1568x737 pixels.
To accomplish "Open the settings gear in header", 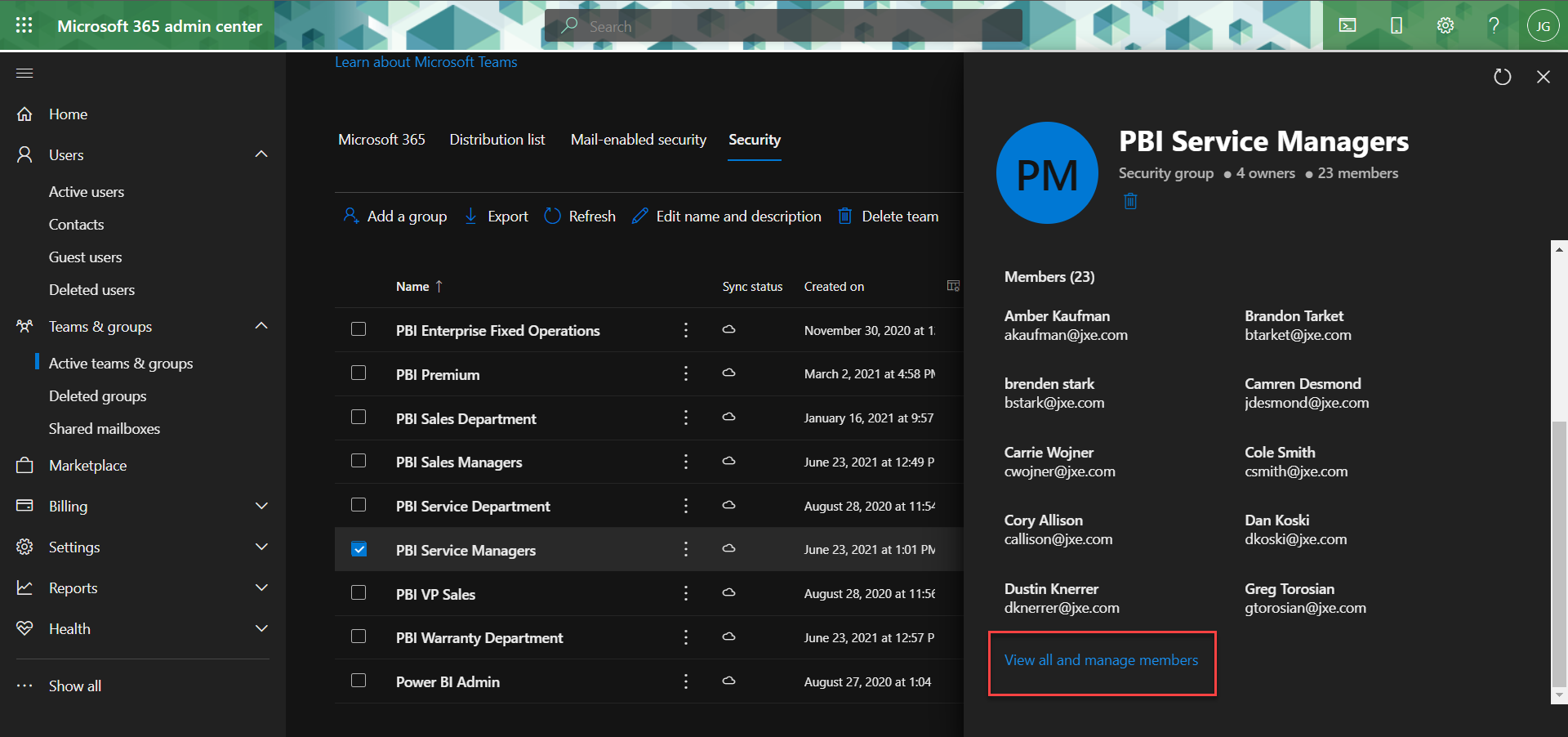I will tap(1445, 25).
